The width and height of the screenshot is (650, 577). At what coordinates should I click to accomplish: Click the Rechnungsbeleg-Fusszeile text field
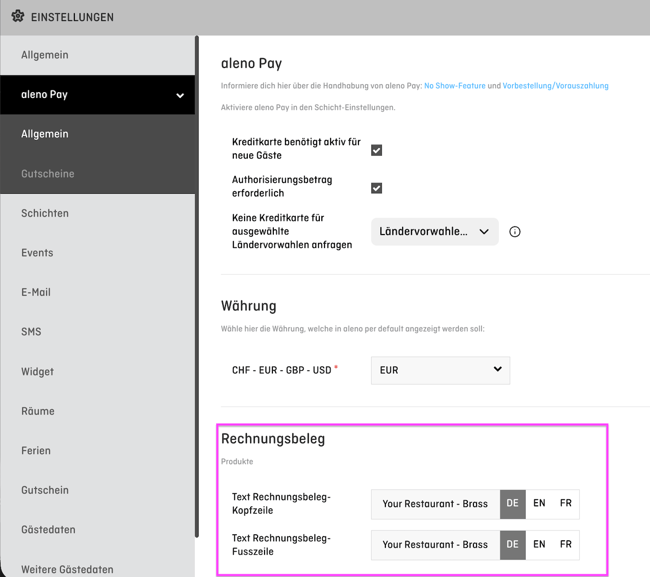pyautogui.click(x=435, y=545)
